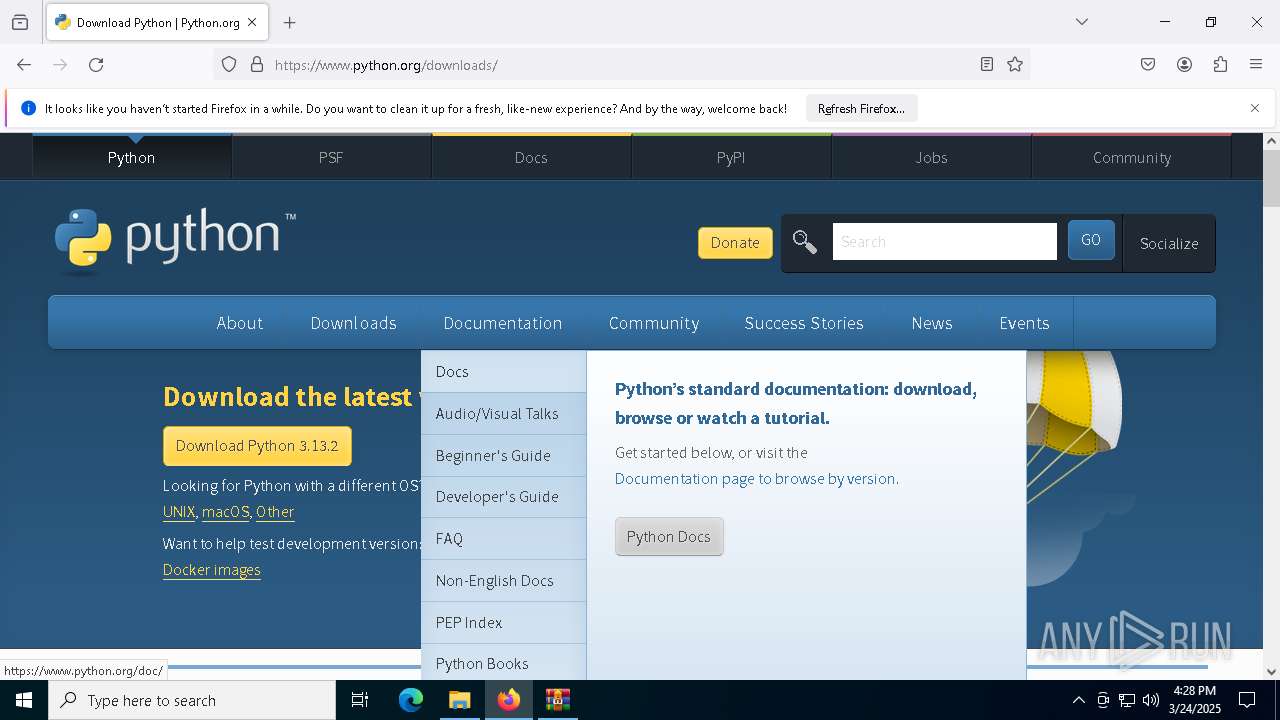The width and height of the screenshot is (1280, 720).
Task: Open the Documentation navigation menu
Action: coord(503,323)
